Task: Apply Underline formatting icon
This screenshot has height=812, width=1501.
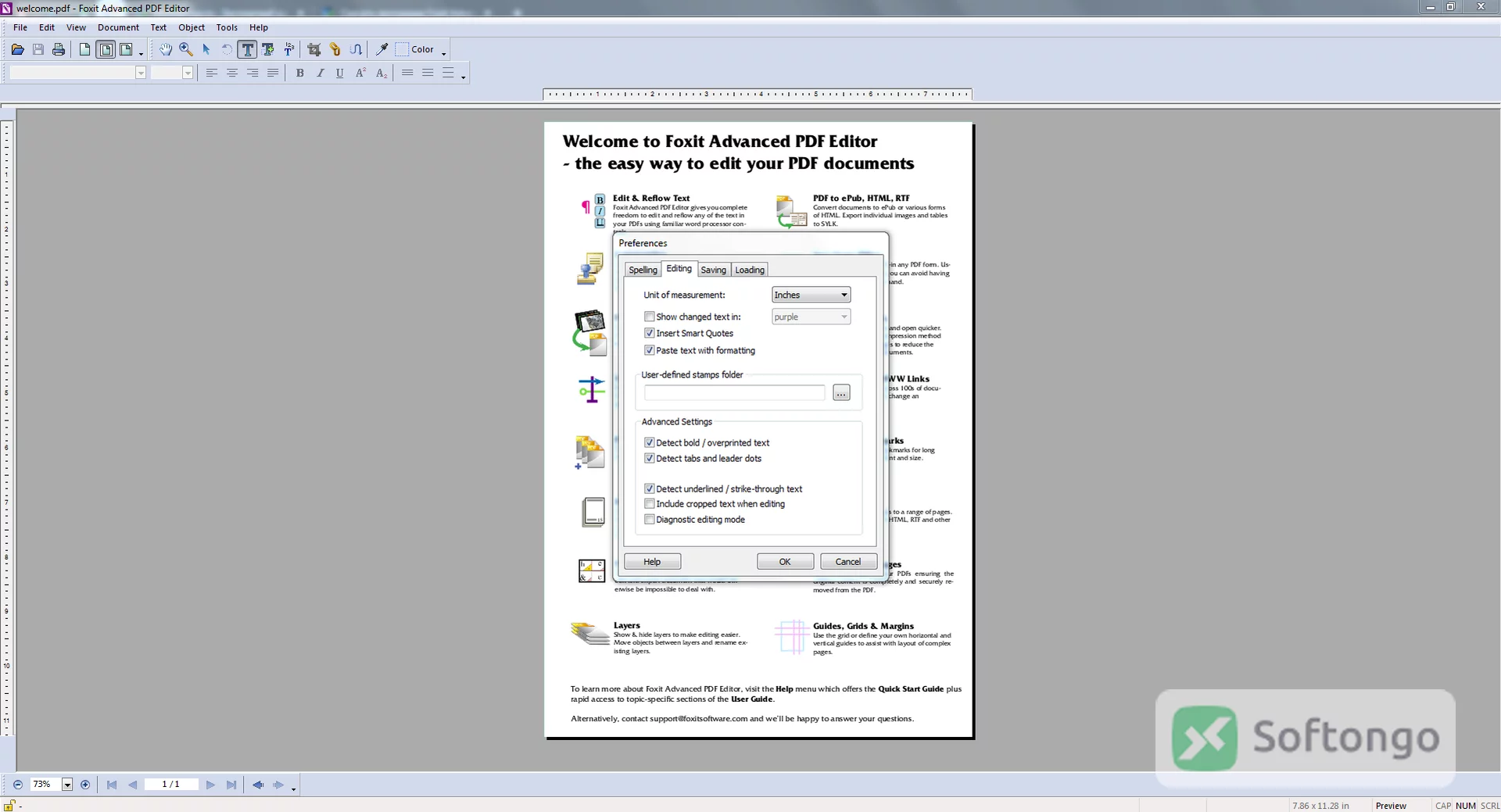Action: tap(339, 73)
